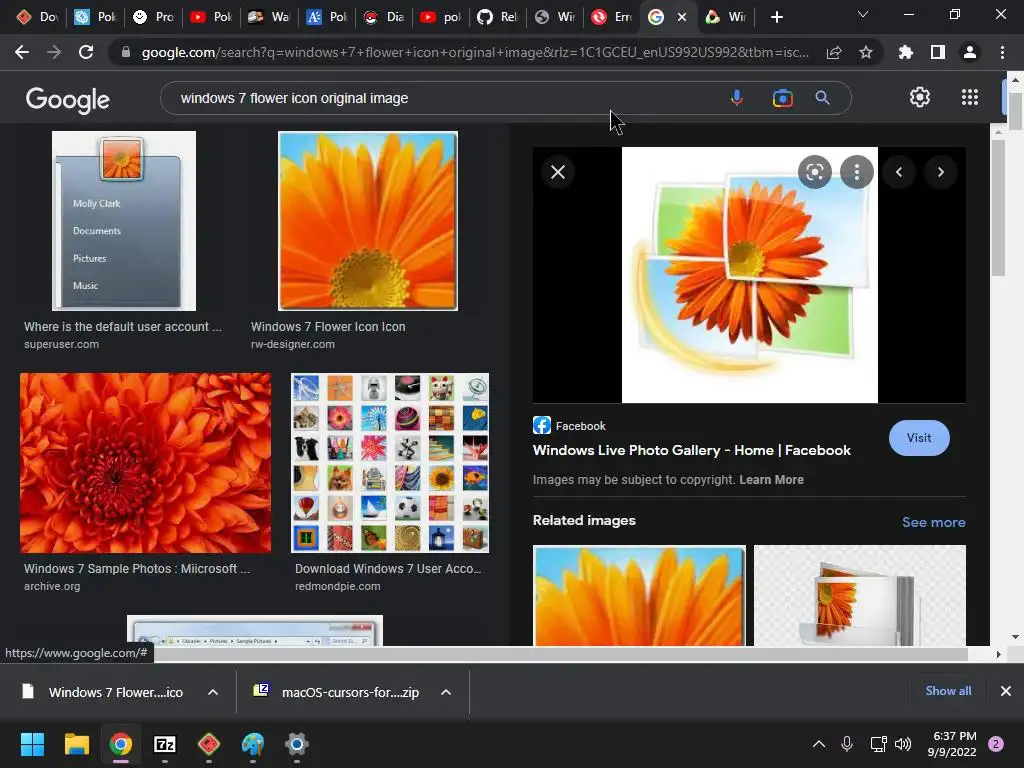Search inside image with Lens icon

tap(814, 172)
